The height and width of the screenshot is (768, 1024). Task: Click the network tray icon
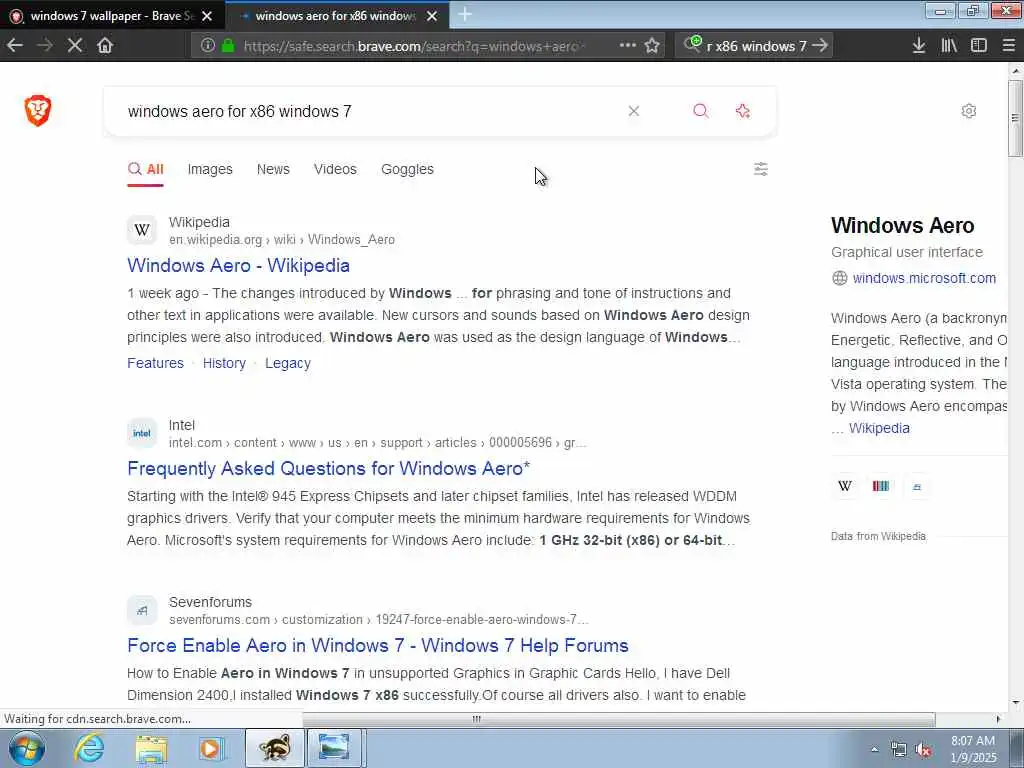pos(899,750)
